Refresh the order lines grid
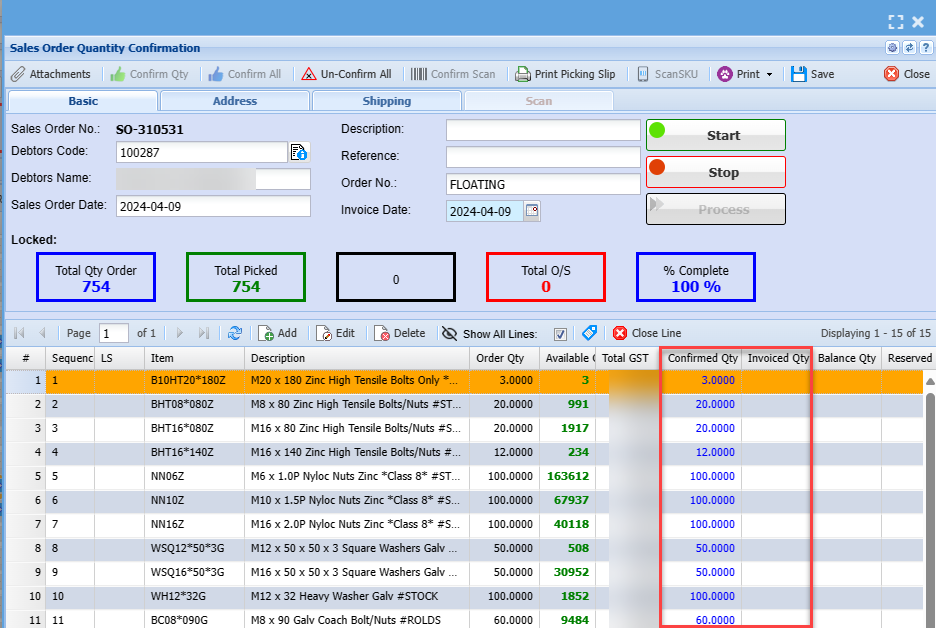The height and width of the screenshot is (628, 936). (235, 333)
